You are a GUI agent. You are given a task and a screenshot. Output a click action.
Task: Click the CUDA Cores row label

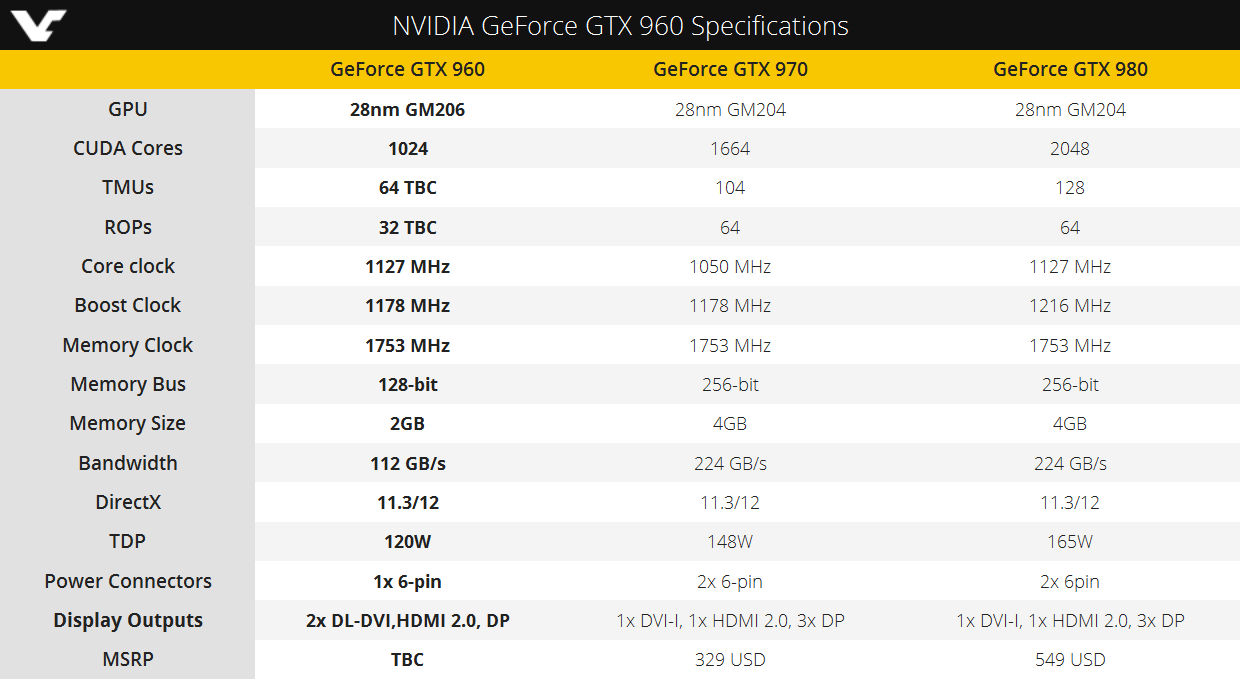tap(128, 148)
